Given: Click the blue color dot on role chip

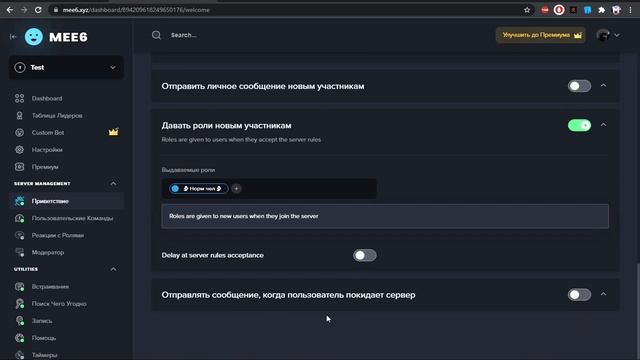Looking at the screenshot, I should tap(175, 189).
